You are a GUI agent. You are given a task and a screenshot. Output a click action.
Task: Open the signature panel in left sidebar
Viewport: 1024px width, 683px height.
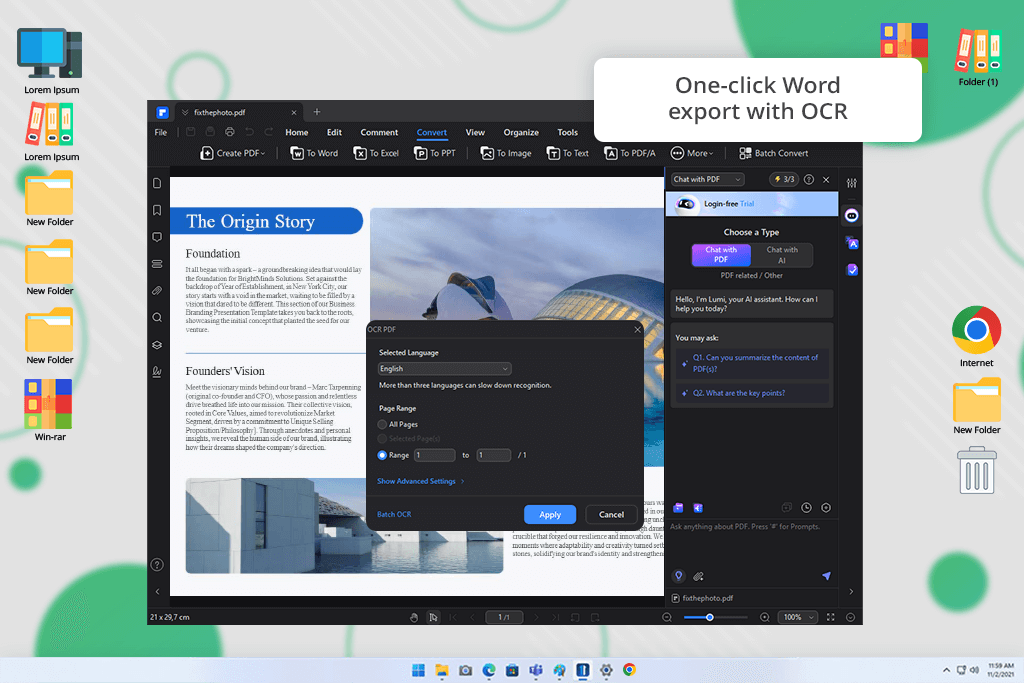tap(157, 372)
